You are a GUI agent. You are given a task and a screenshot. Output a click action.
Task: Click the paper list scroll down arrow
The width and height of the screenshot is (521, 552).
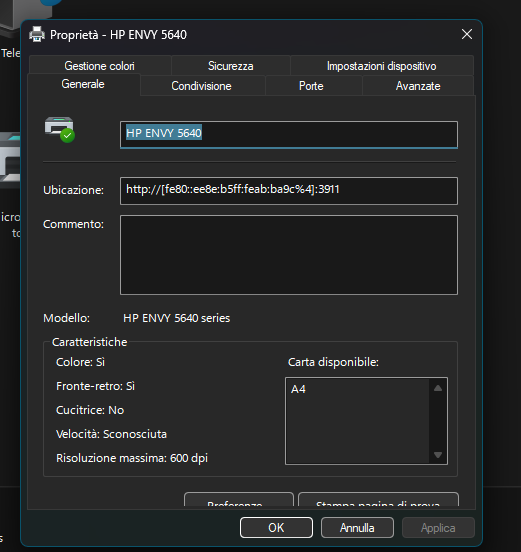(x=438, y=455)
